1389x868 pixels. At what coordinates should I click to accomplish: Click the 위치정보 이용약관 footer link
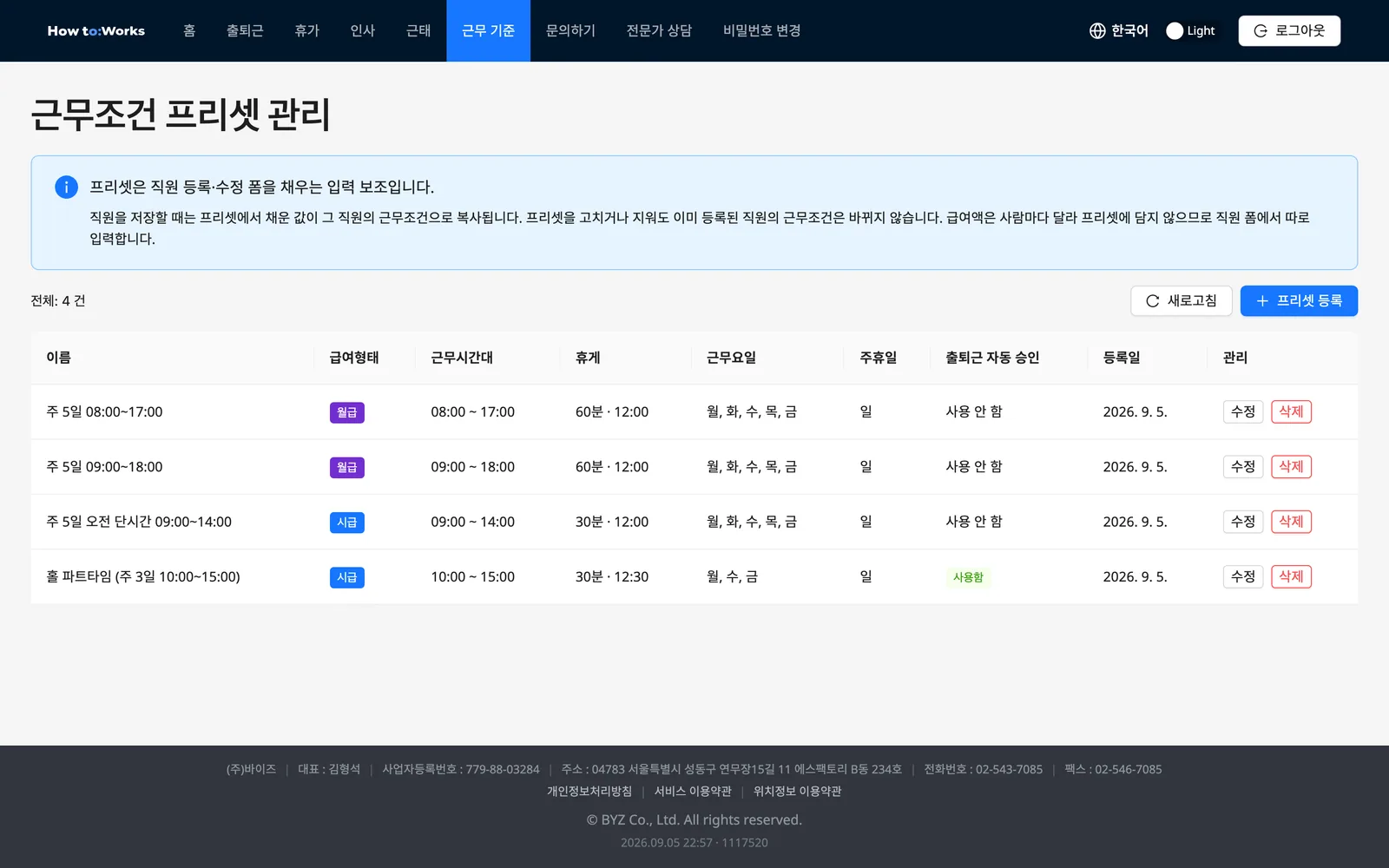pyautogui.click(x=797, y=792)
